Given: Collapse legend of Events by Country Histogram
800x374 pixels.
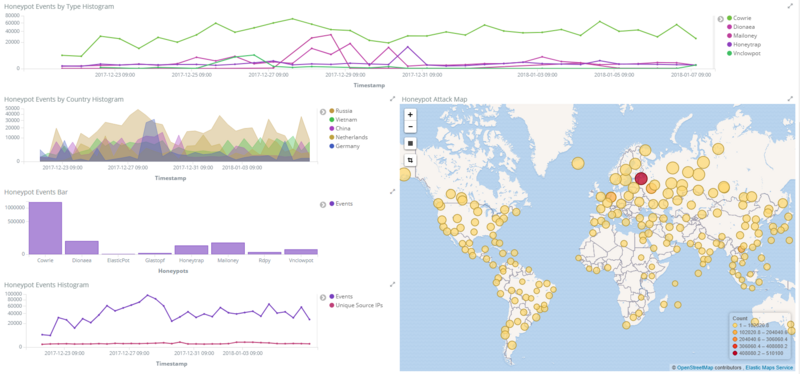Looking at the screenshot, I should [322, 111].
